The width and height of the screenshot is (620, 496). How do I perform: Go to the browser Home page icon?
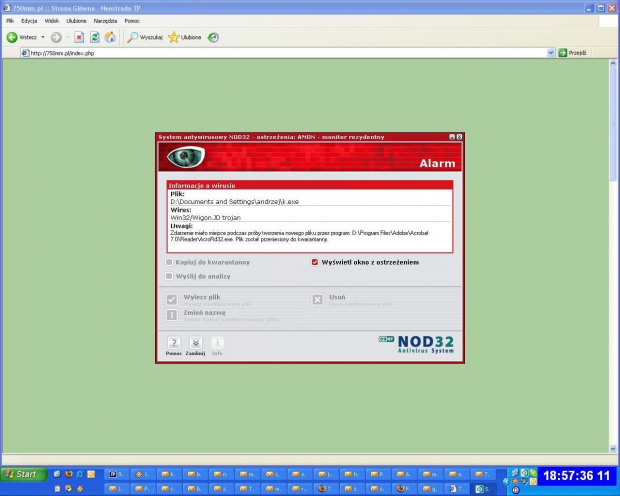tap(110, 37)
